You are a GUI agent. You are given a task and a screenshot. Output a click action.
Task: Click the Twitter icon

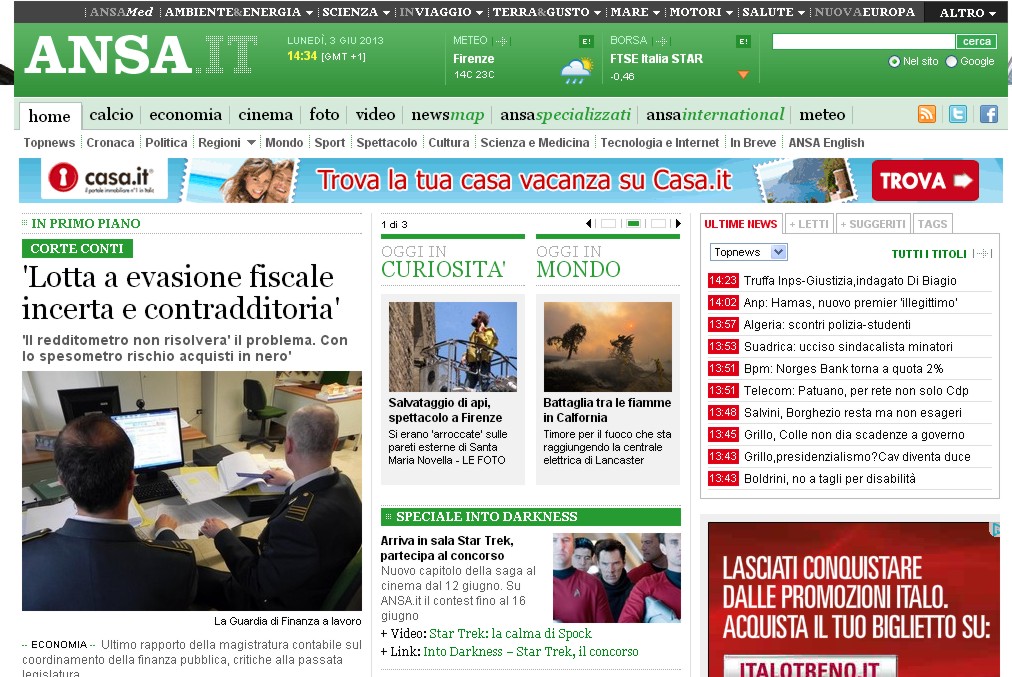click(958, 114)
